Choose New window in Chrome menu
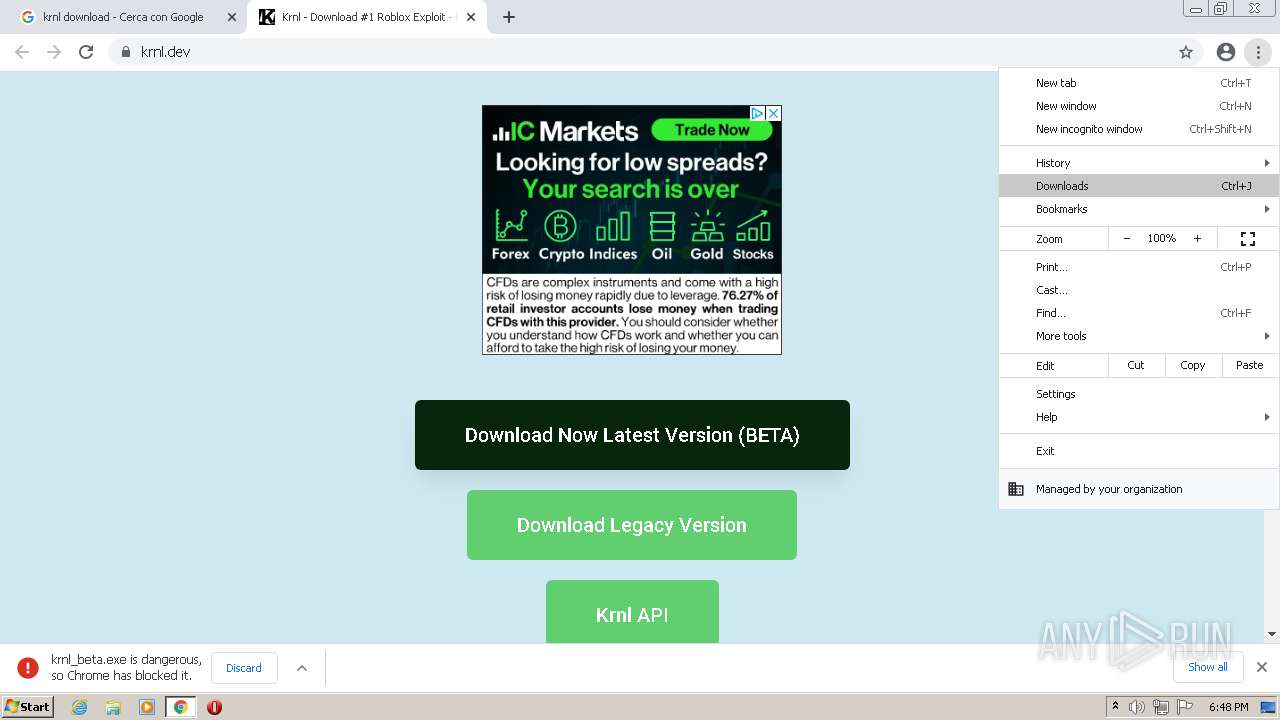The image size is (1280, 720). [x=1139, y=106]
